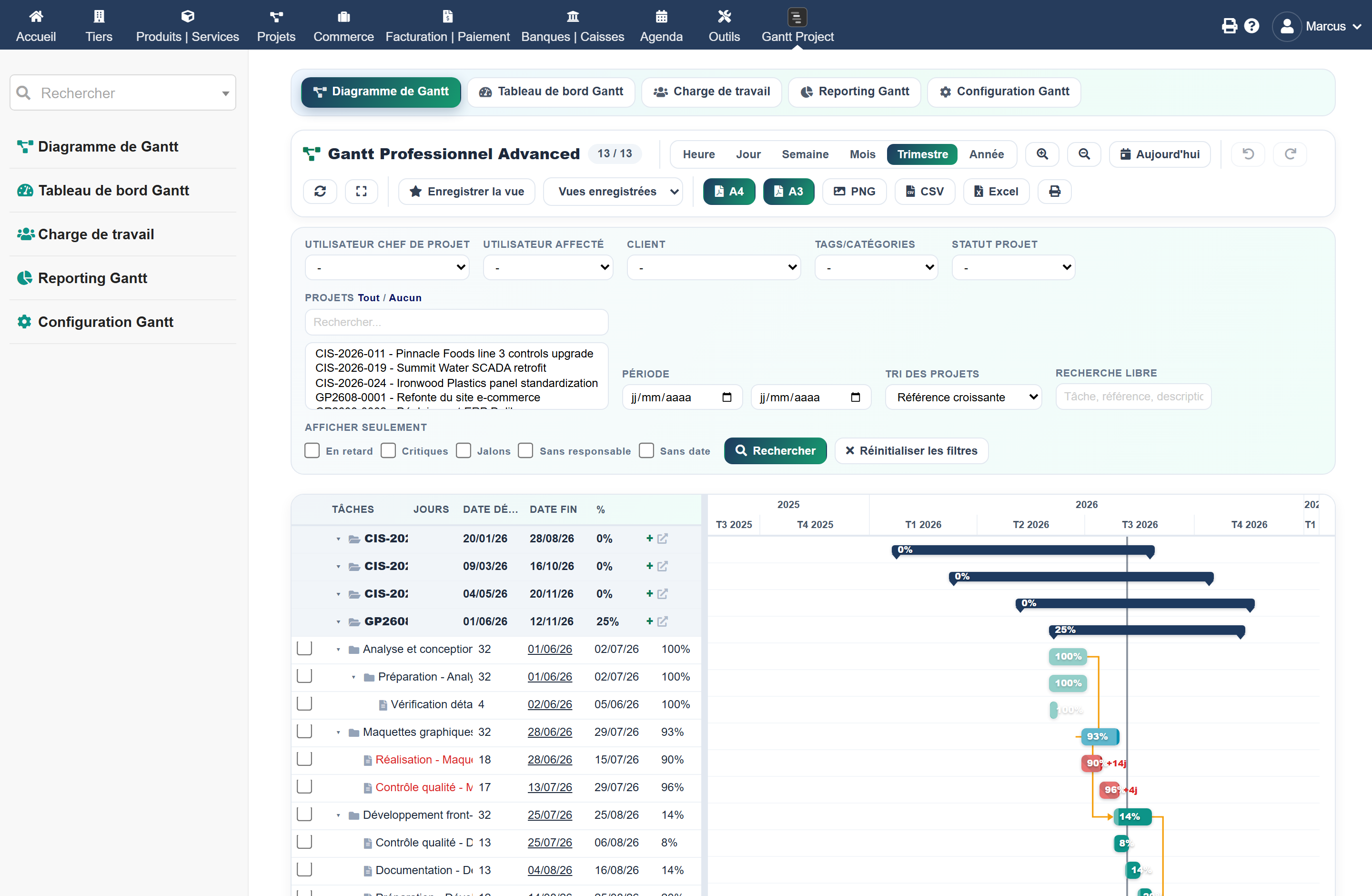
Task: Click the zoom out magnifier icon
Action: [1084, 154]
